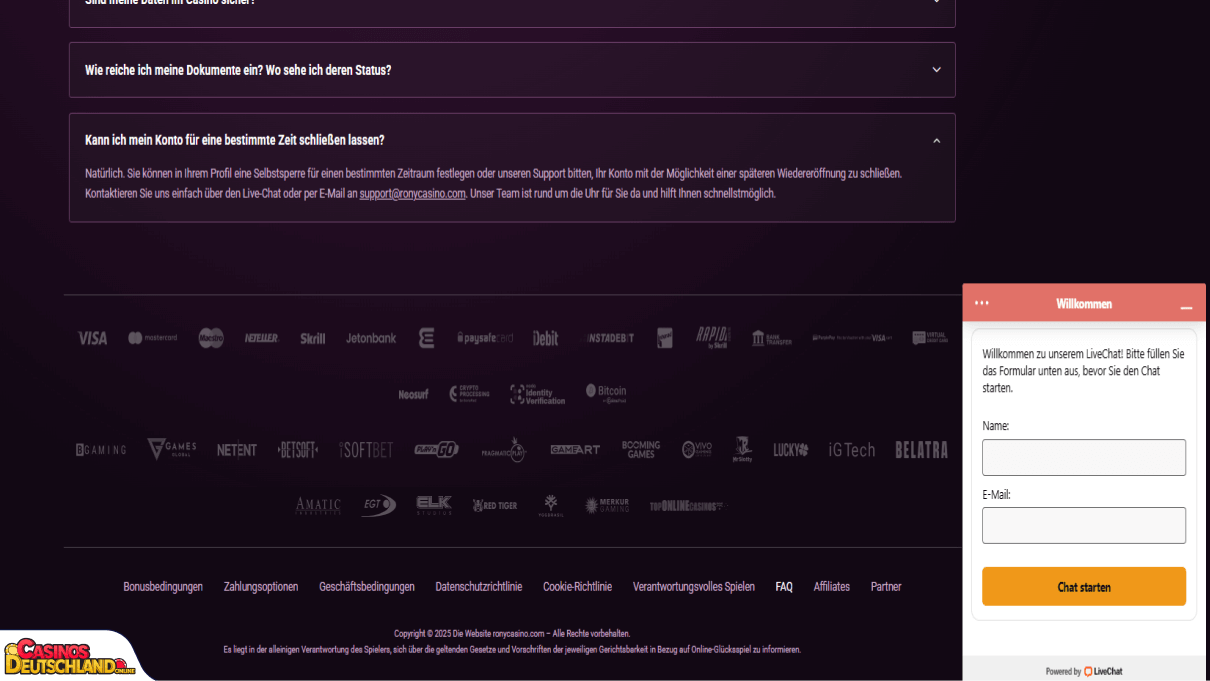Click the Bitcoin payment logo
Screen dimensions: 1210x681
606,393
